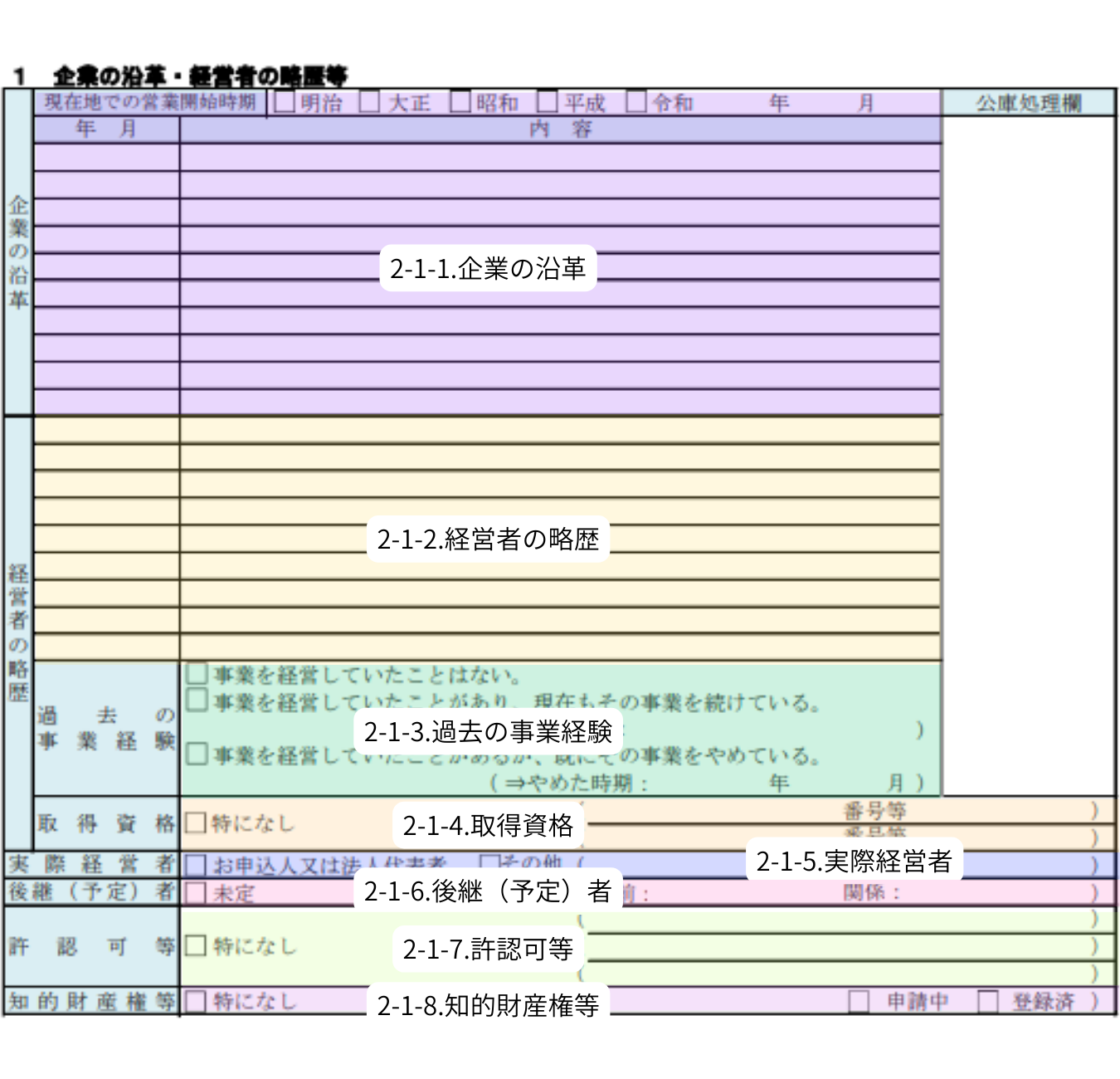Check the 大正 era checkbox

click(369, 102)
